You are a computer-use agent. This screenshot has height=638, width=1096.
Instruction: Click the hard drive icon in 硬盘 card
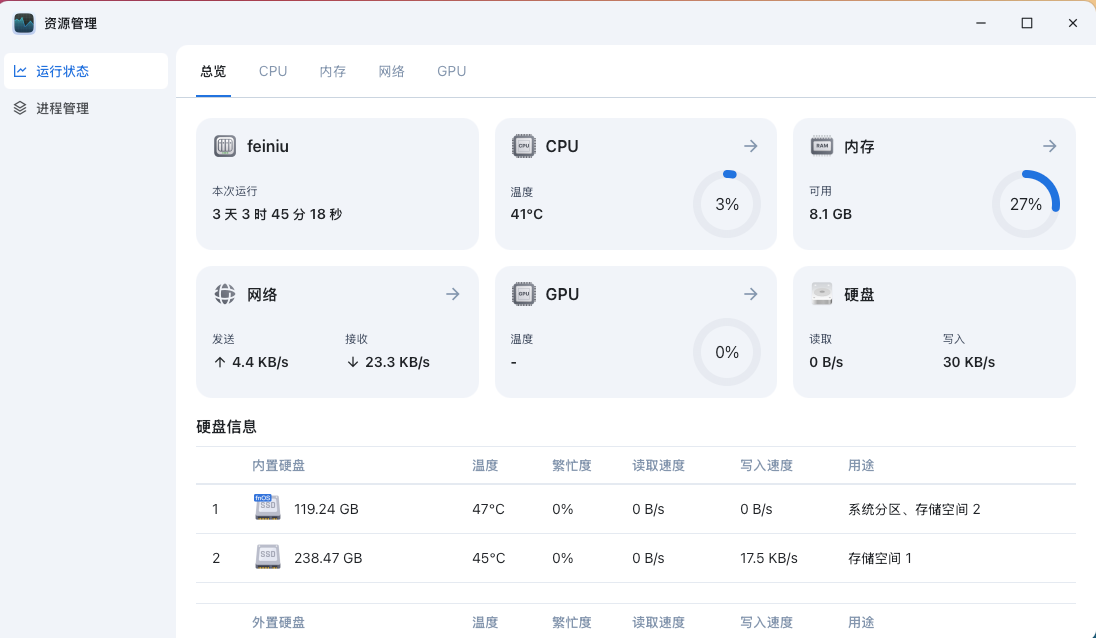pos(822,294)
